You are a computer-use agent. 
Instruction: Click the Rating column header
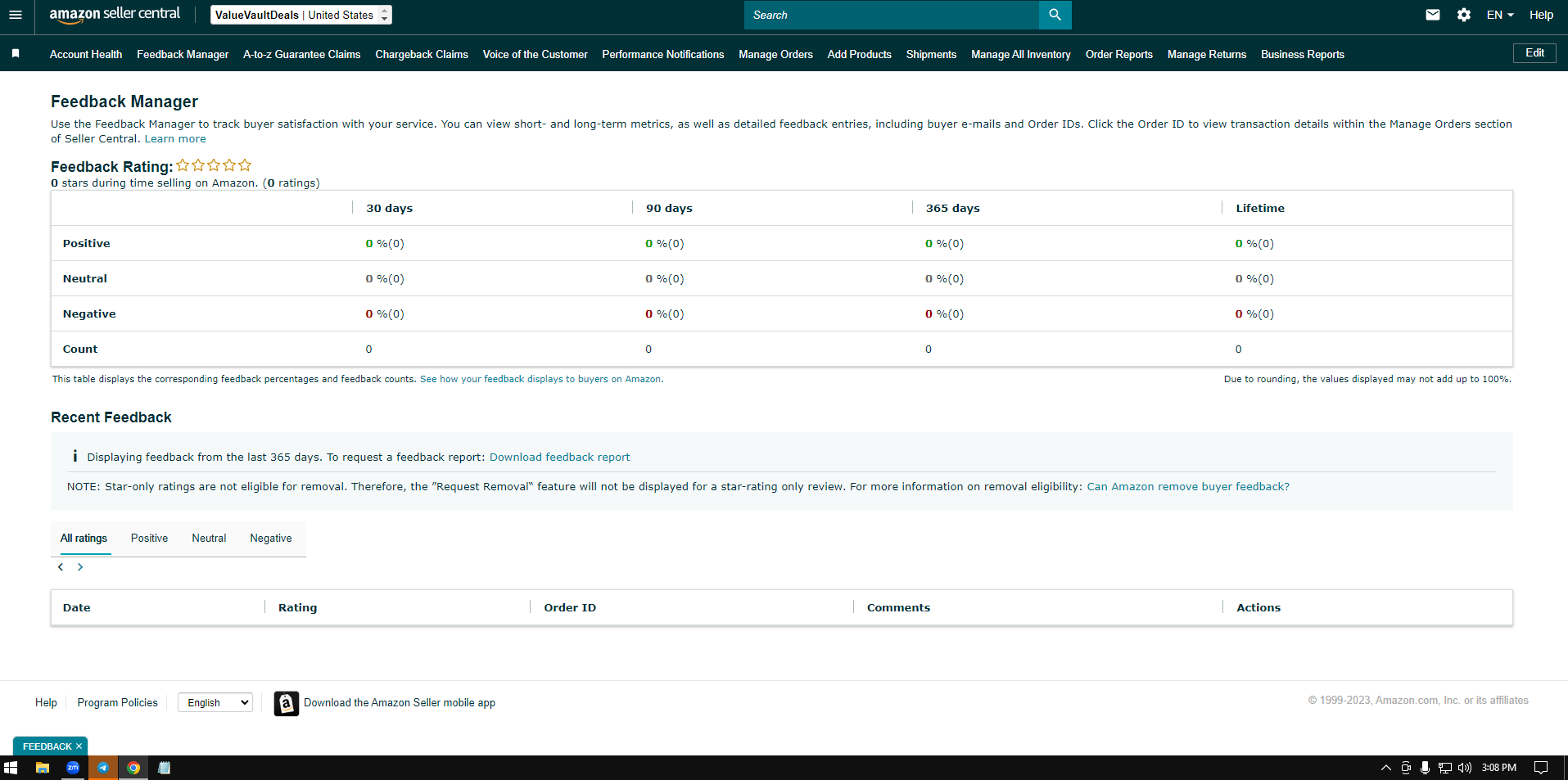tap(297, 608)
